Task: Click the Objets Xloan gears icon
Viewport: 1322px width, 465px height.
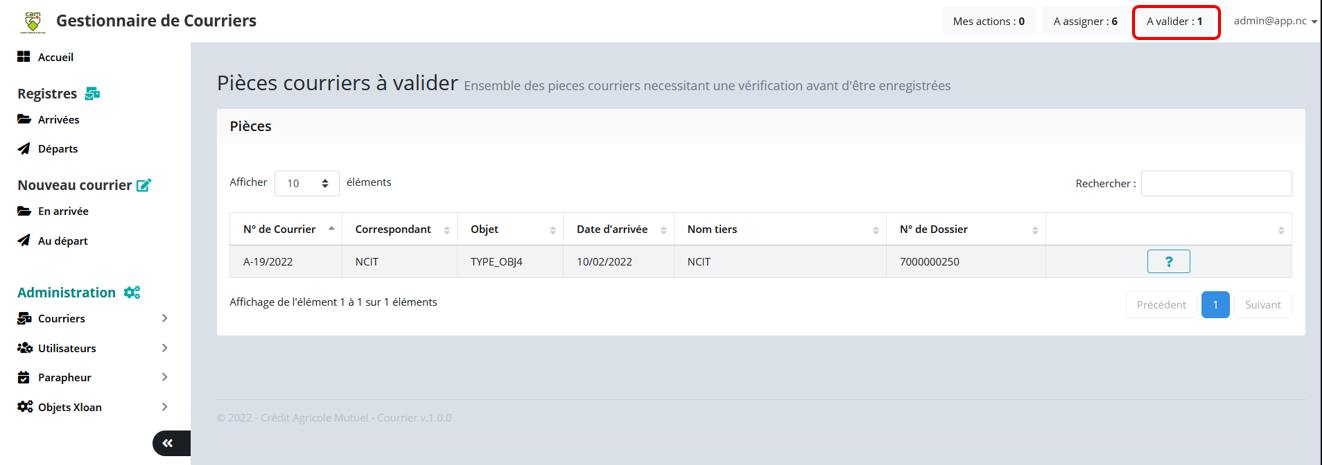Action: click(25, 407)
